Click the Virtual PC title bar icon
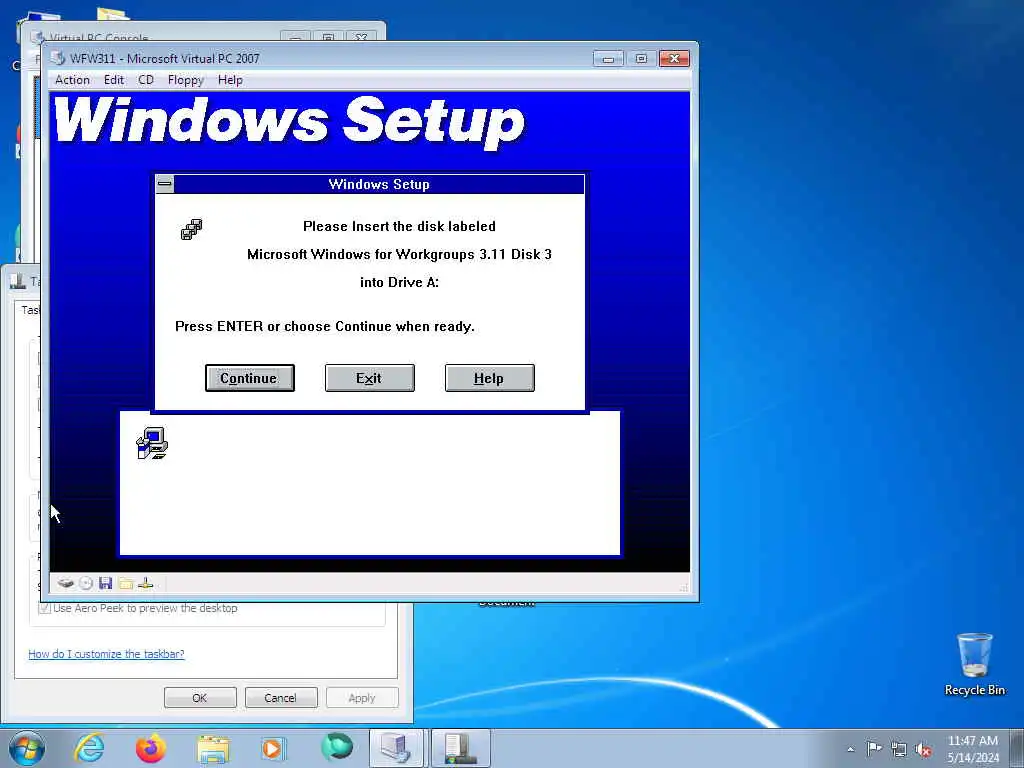This screenshot has height=768, width=1024. point(57,58)
